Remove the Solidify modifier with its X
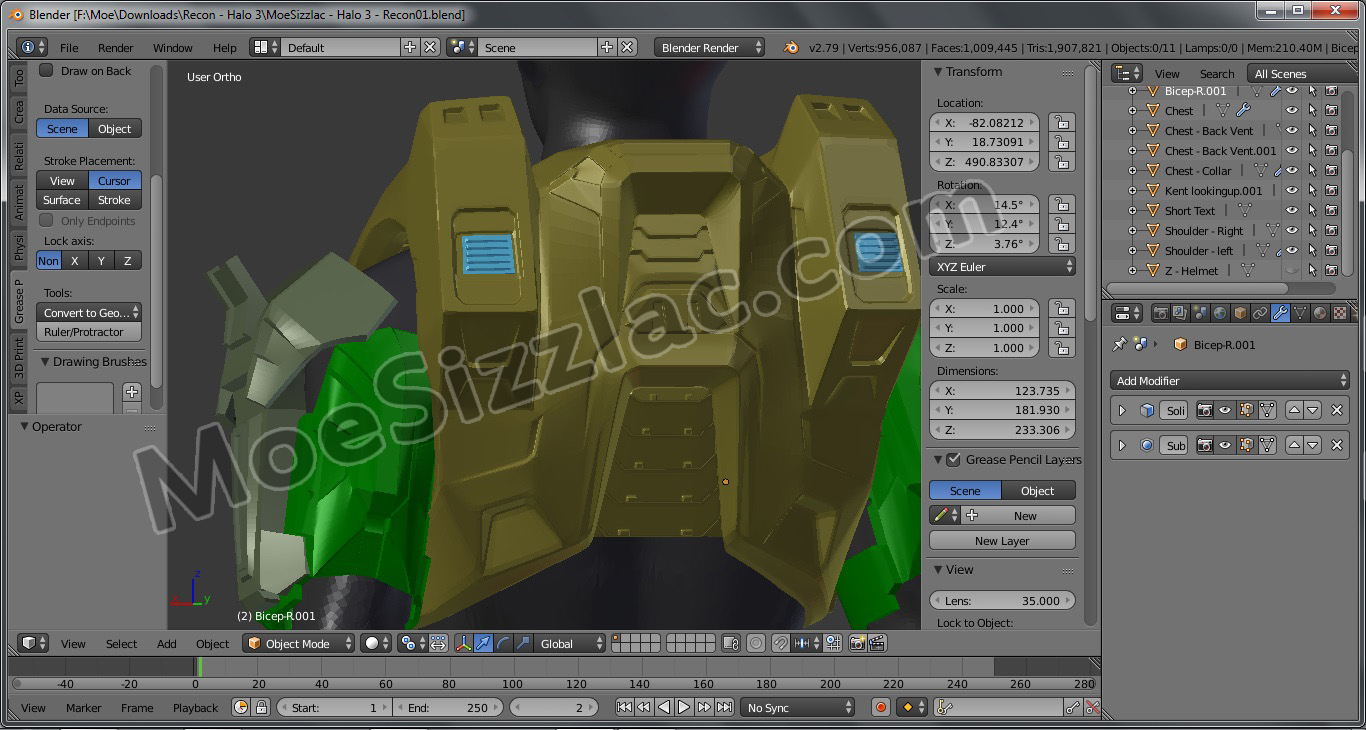This screenshot has height=730, width=1366. point(1337,411)
